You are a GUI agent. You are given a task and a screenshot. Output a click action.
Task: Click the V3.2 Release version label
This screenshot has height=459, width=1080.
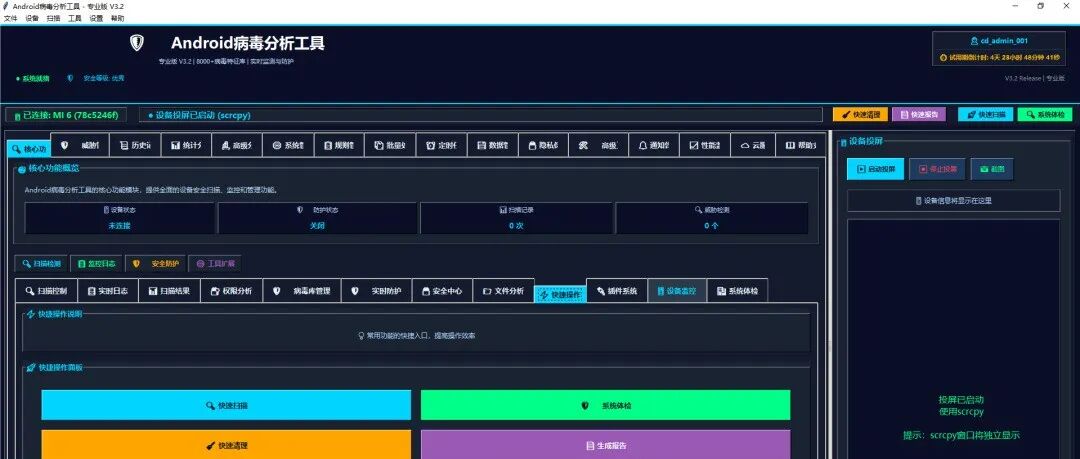pos(1035,79)
